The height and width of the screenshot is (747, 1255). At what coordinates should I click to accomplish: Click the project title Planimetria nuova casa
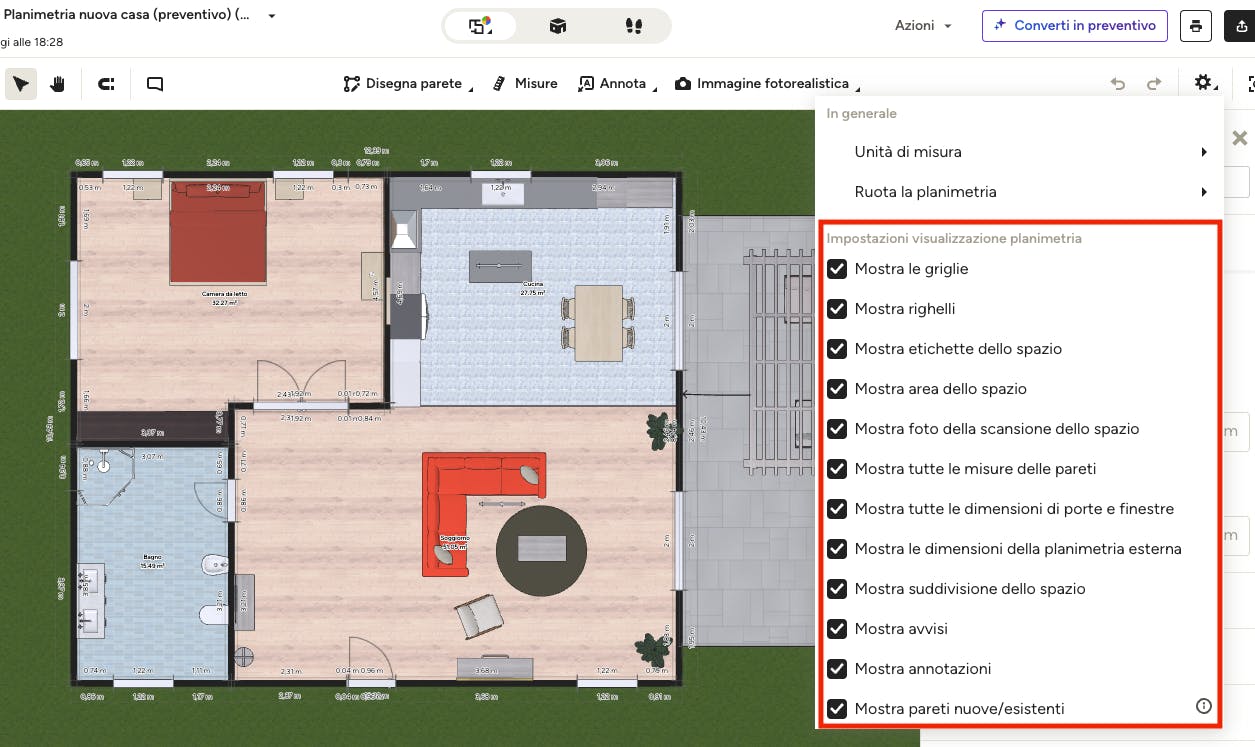pos(127,17)
